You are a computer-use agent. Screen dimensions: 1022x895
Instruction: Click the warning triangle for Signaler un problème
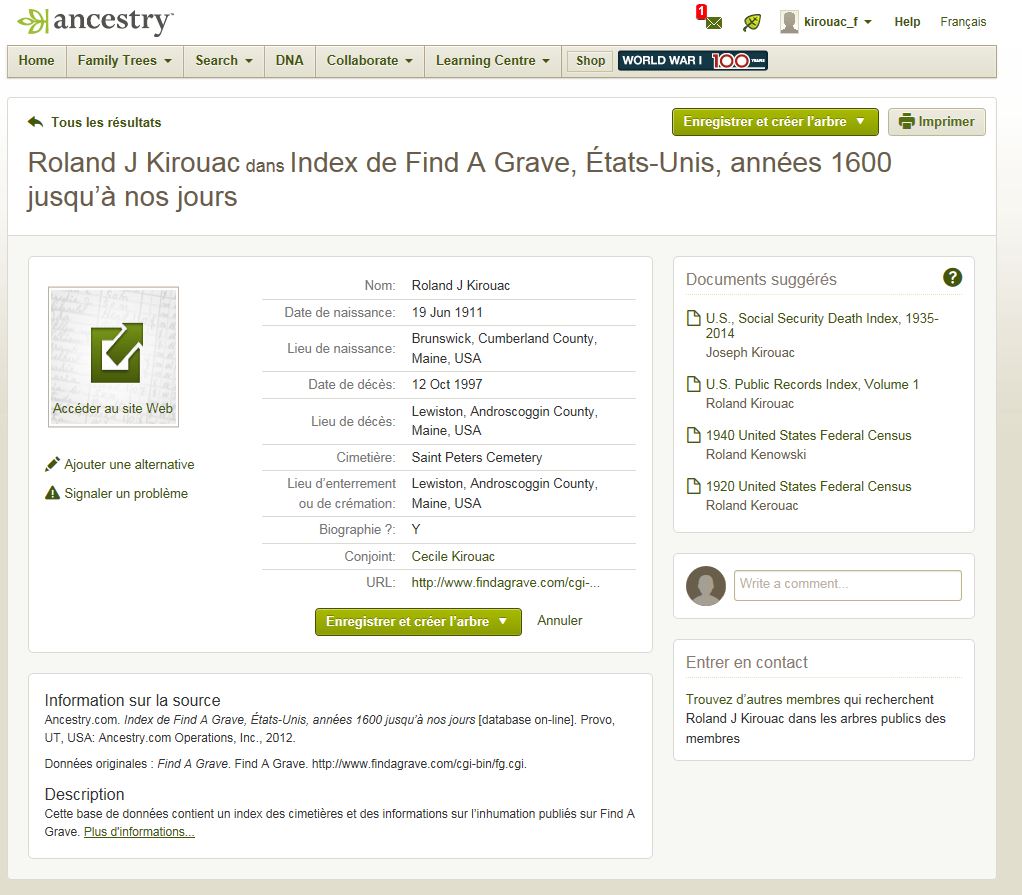[x=52, y=493]
